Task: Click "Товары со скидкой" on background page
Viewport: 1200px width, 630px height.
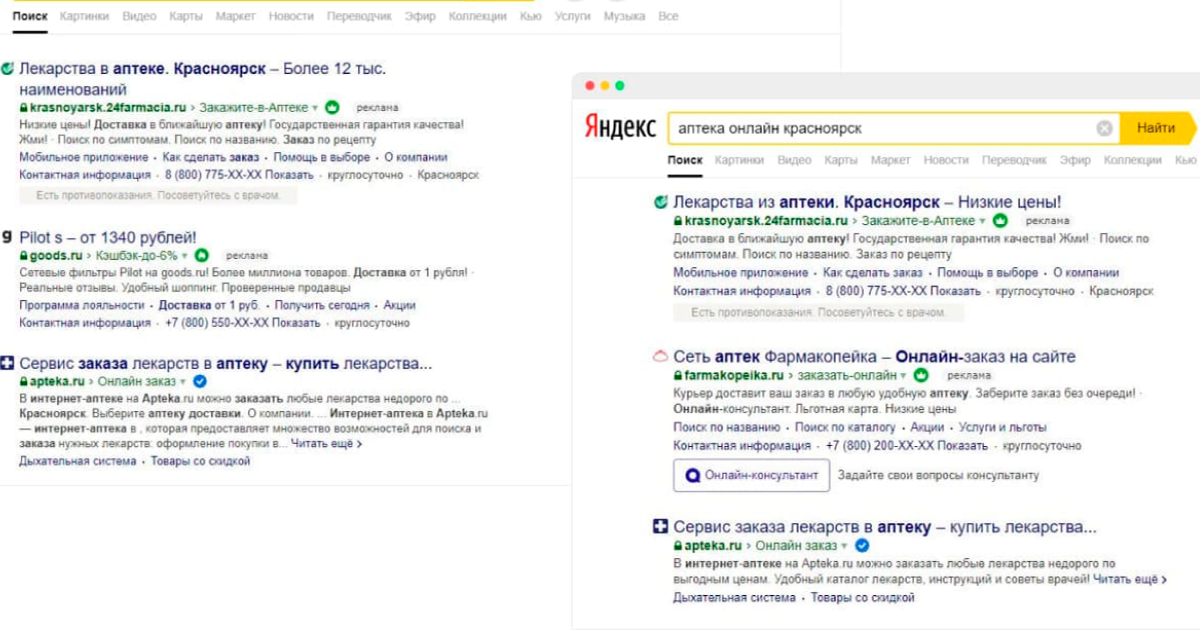Action: pos(201,461)
